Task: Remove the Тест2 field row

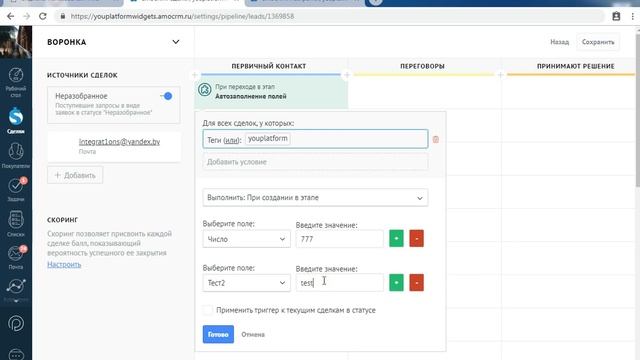Action: tap(416, 282)
